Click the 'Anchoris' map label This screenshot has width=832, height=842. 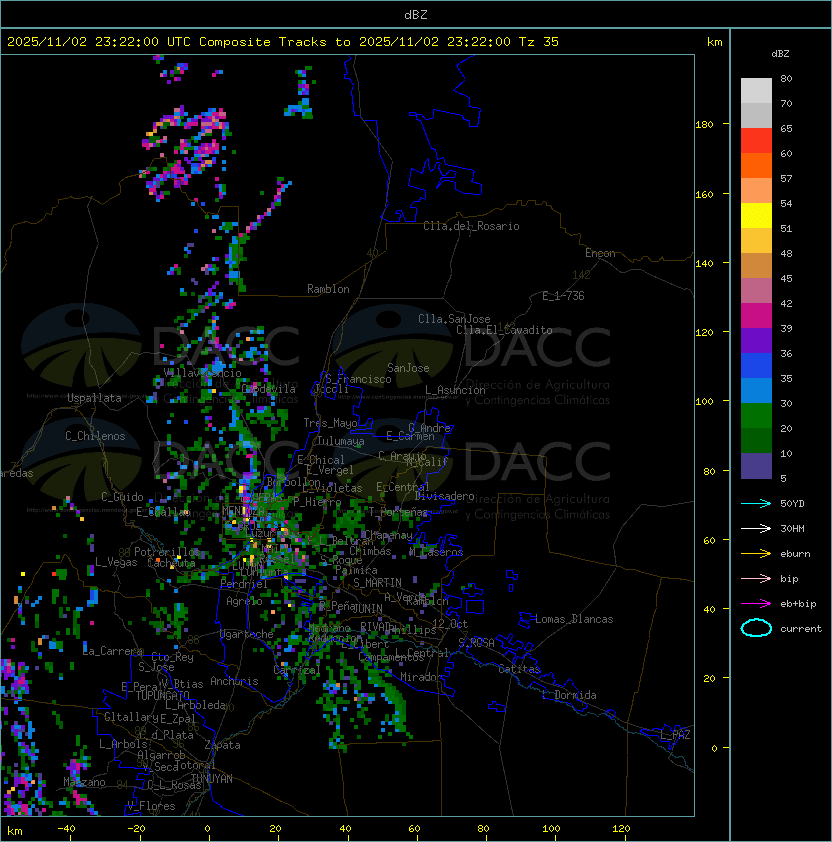pos(234,681)
